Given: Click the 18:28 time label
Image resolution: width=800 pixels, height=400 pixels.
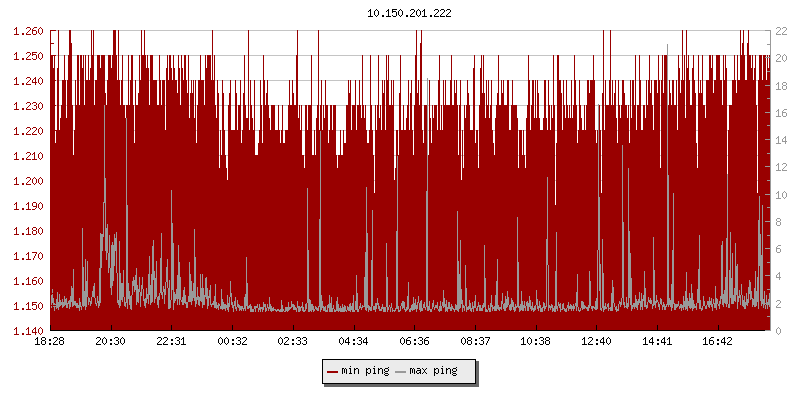Looking at the screenshot, I should (50, 342).
